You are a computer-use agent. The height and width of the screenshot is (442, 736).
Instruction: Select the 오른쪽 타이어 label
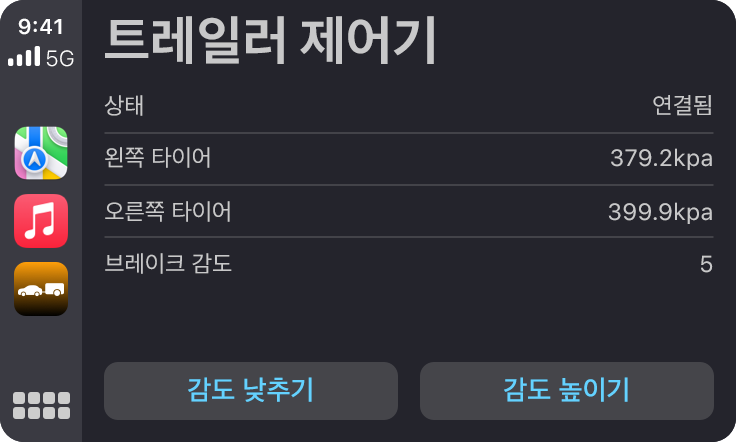[x=168, y=211]
